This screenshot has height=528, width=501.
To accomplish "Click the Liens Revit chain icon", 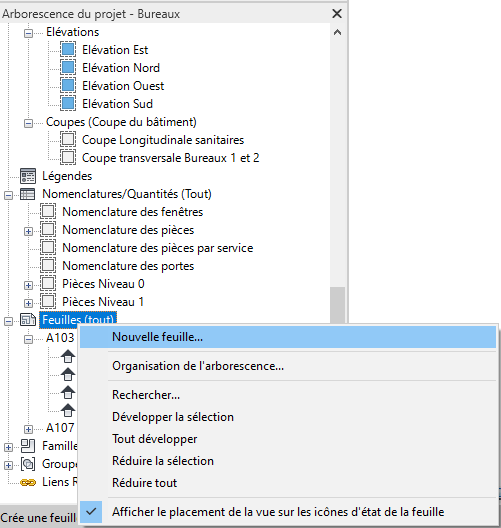I will click(x=28, y=483).
